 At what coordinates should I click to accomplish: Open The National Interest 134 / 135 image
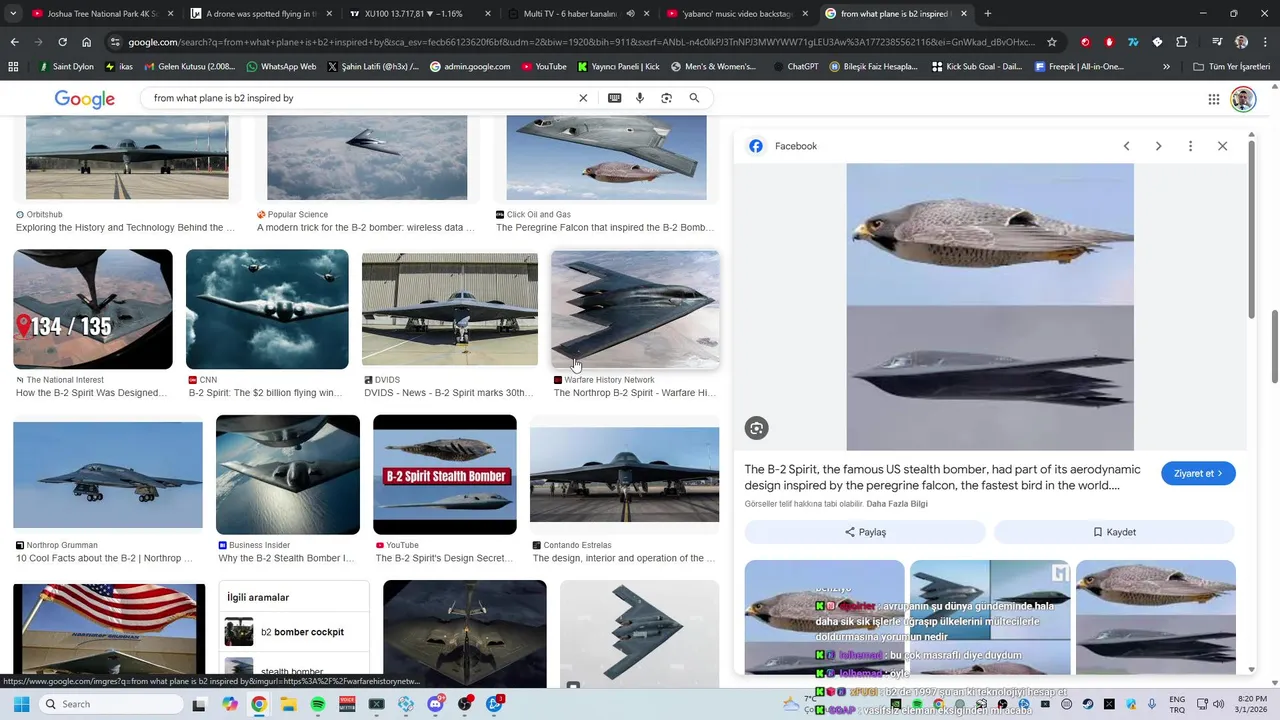(93, 309)
